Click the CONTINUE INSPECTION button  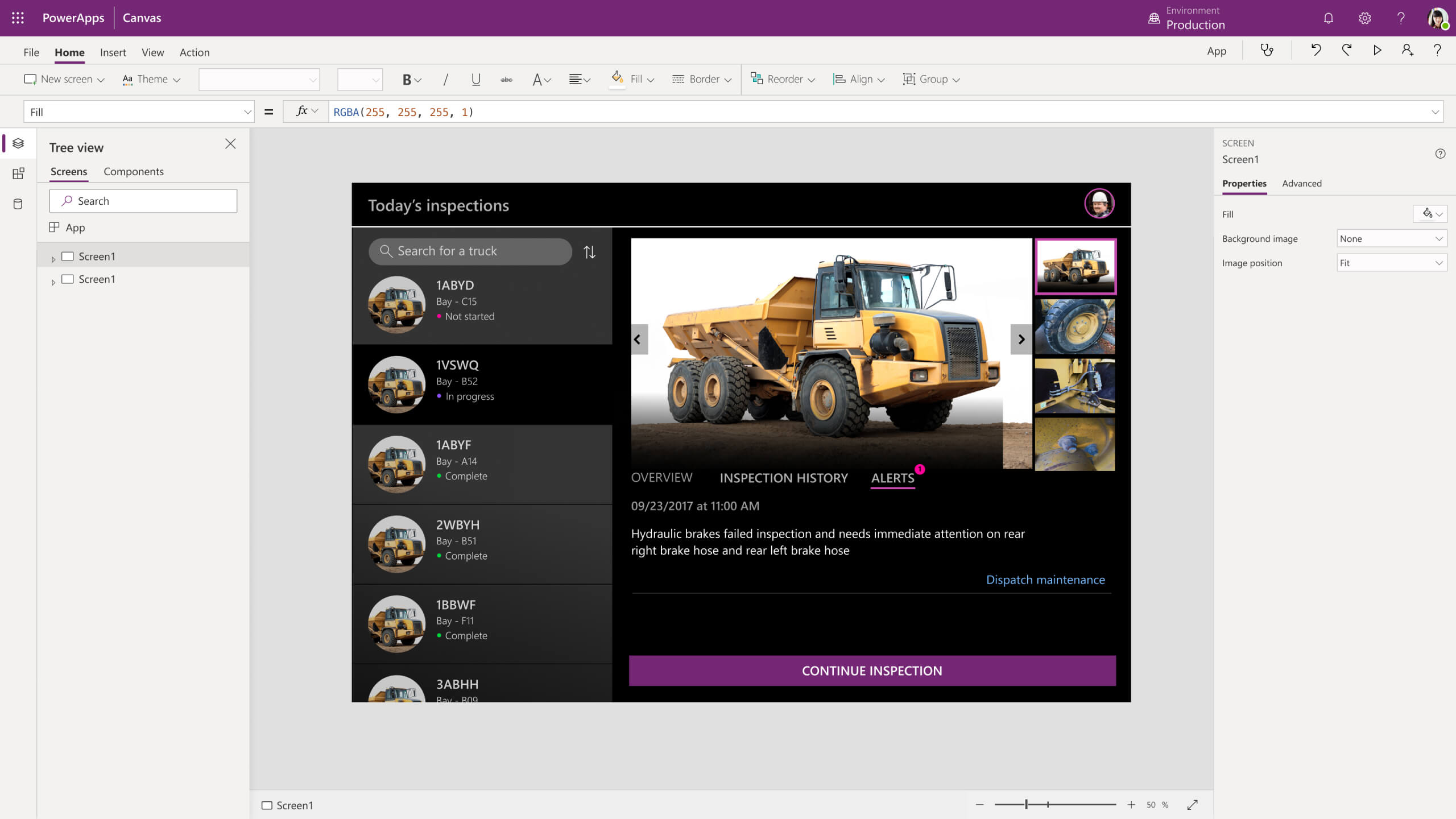pyautogui.click(x=872, y=670)
